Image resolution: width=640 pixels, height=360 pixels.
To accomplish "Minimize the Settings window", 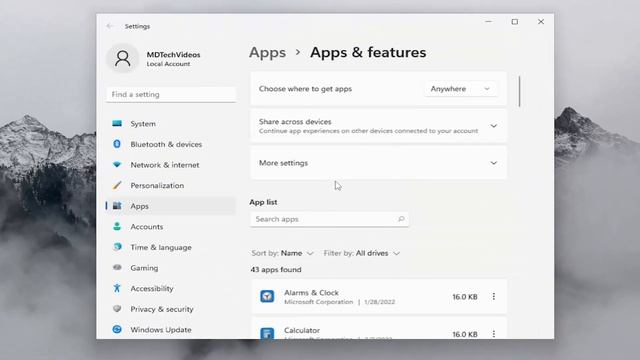I will pyautogui.click(x=489, y=22).
